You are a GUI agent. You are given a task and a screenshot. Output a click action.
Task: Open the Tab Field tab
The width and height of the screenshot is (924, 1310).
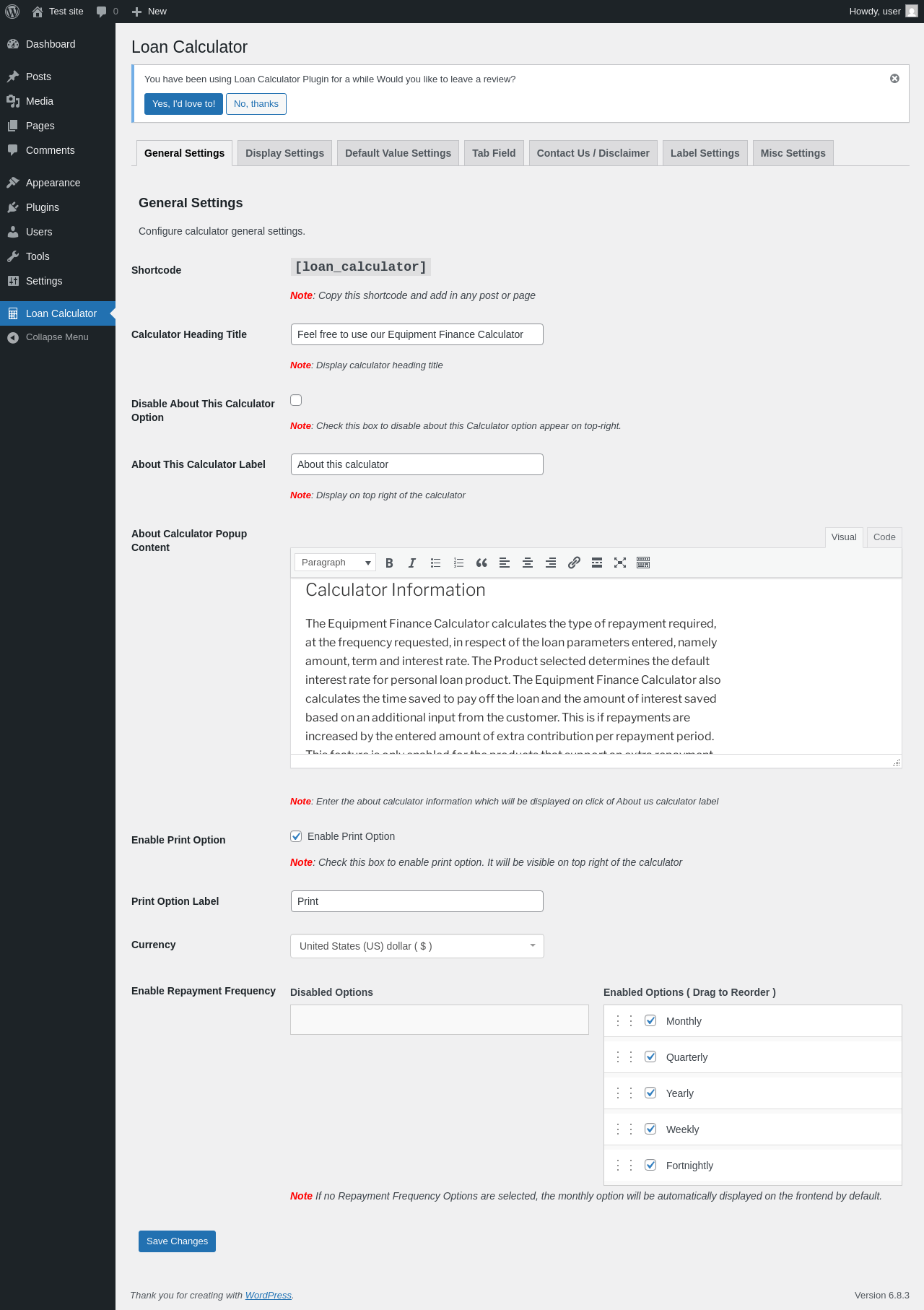pos(494,153)
